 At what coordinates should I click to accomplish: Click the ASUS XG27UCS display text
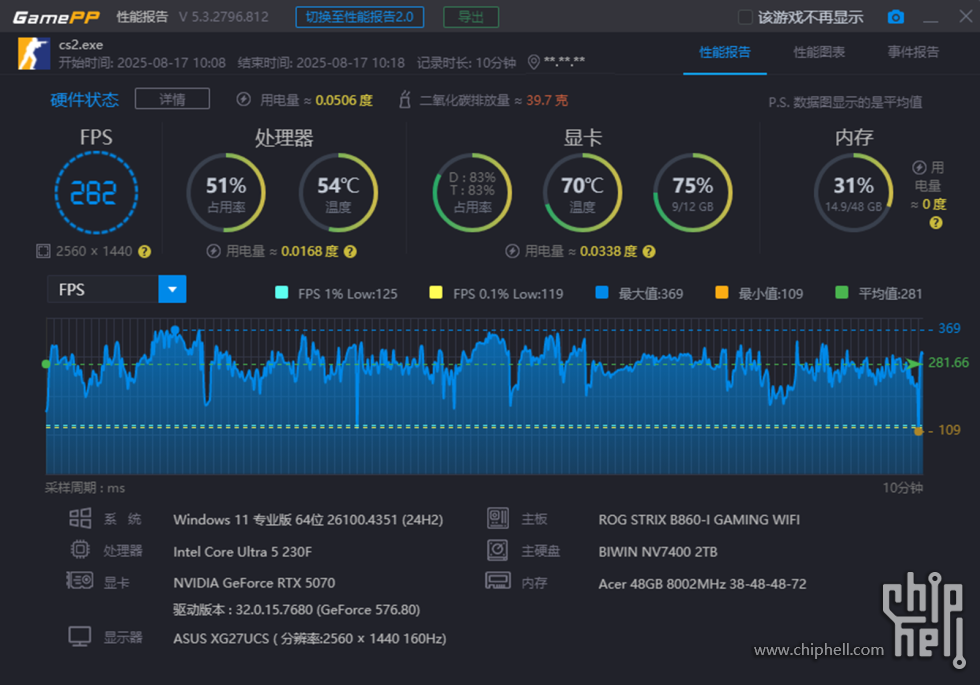click(310, 639)
